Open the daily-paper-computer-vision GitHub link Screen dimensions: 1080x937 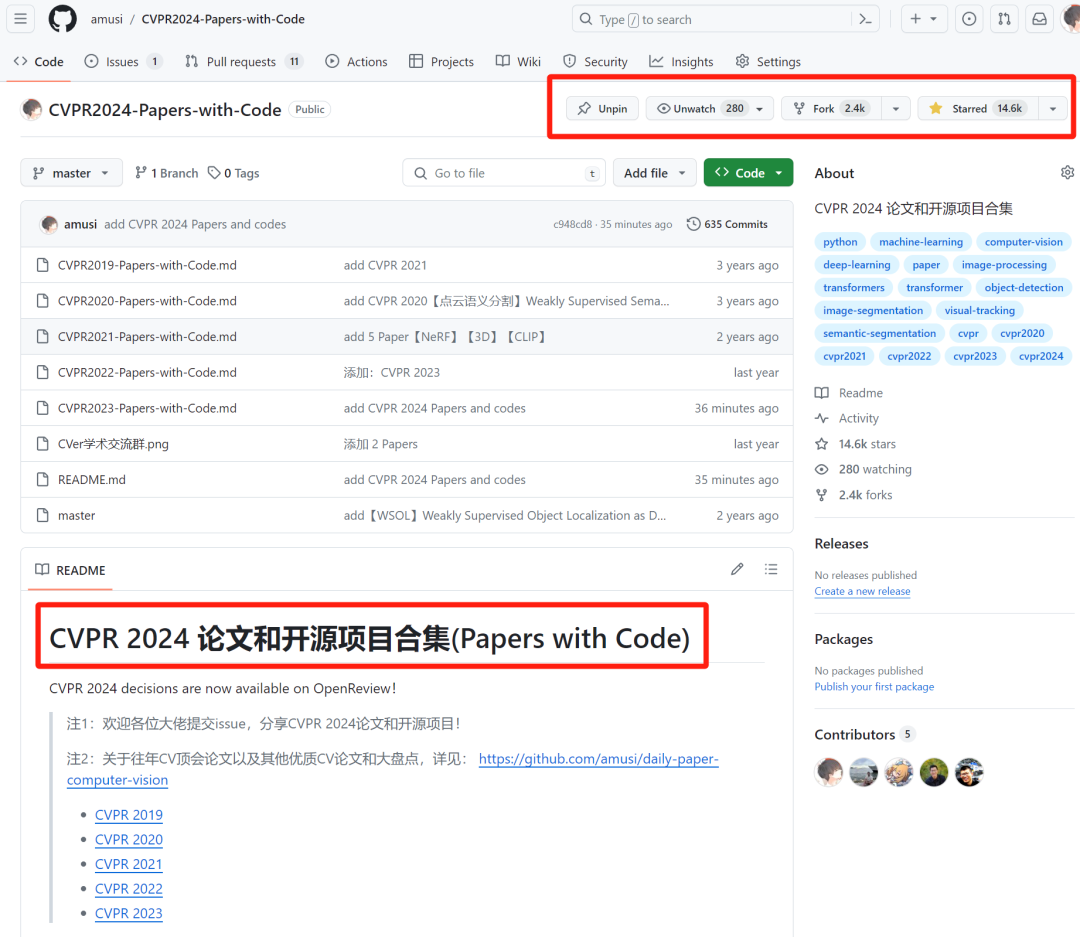[x=598, y=759]
